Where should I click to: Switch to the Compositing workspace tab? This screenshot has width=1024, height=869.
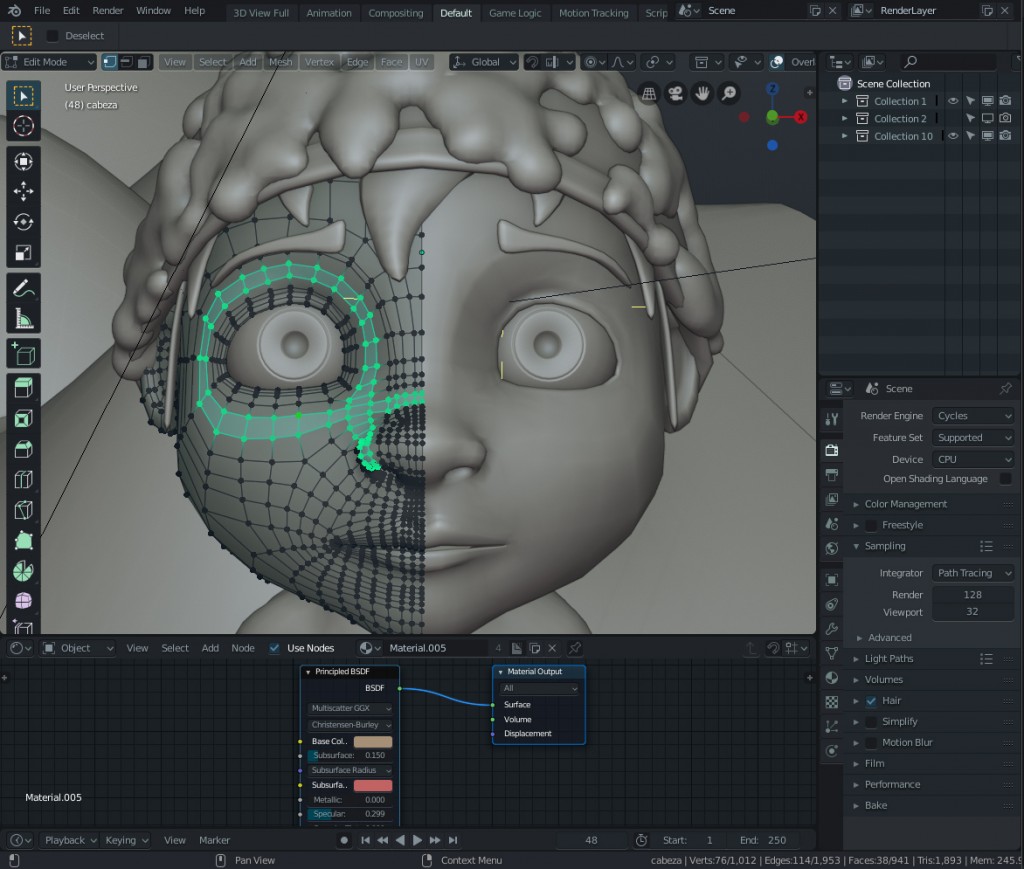point(395,13)
